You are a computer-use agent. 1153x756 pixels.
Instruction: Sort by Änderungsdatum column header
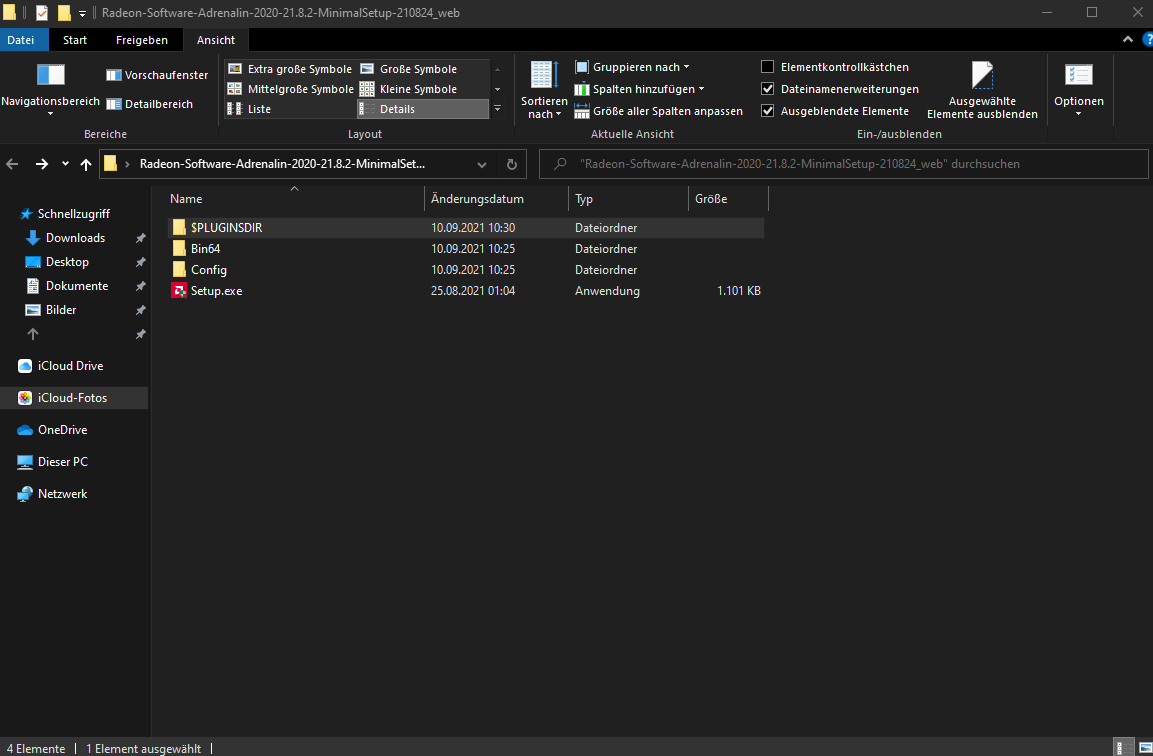[496, 199]
